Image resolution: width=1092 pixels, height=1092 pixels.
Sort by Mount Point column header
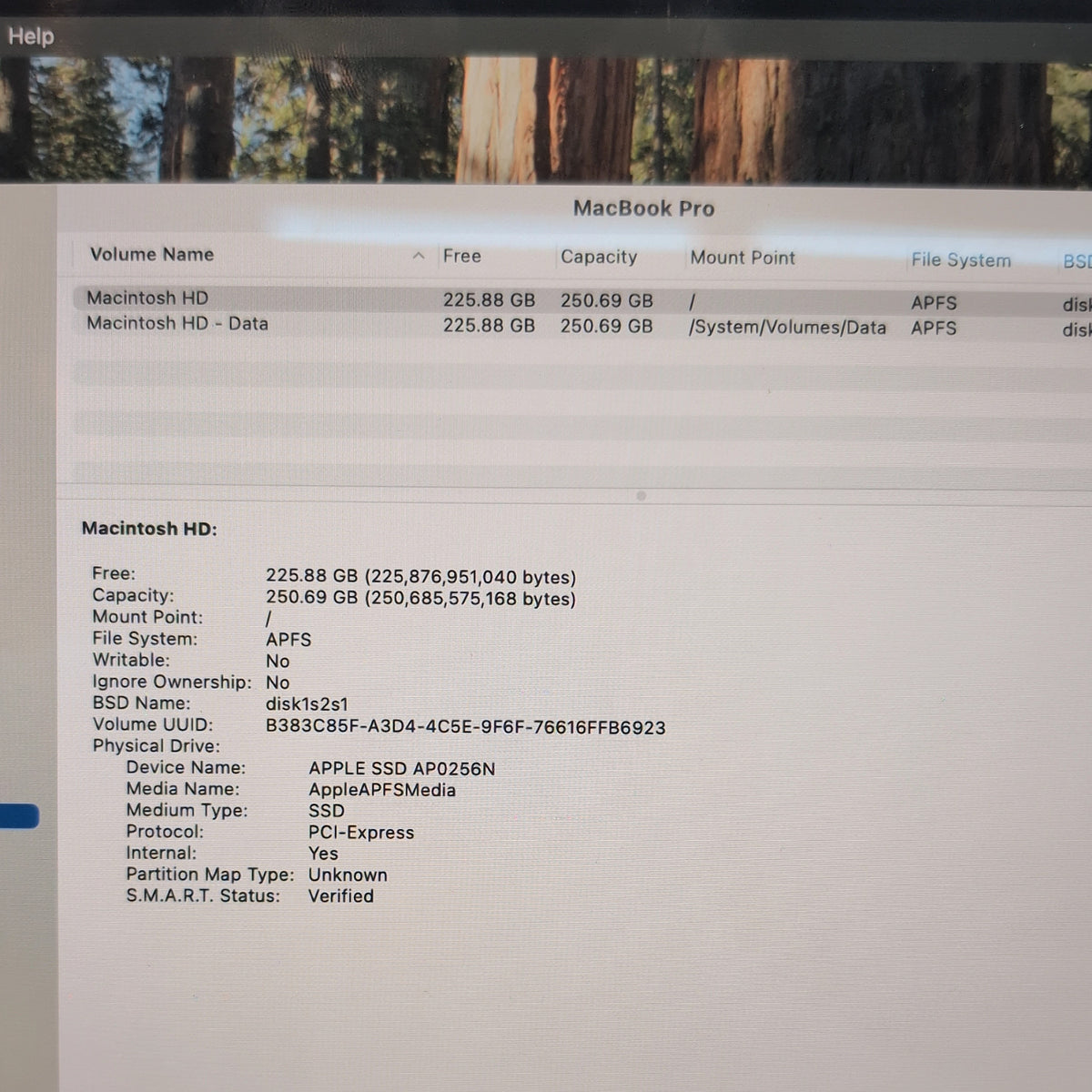[x=743, y=258]
